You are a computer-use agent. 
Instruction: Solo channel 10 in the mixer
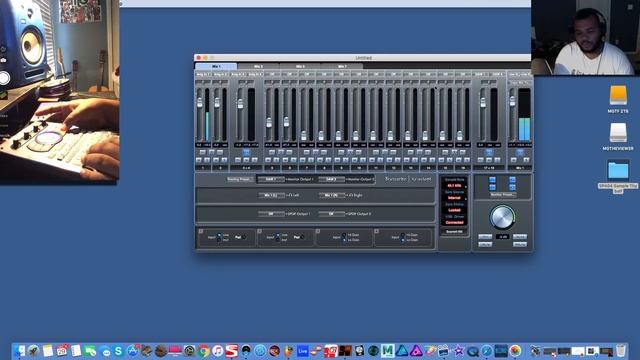coord(363,160)
